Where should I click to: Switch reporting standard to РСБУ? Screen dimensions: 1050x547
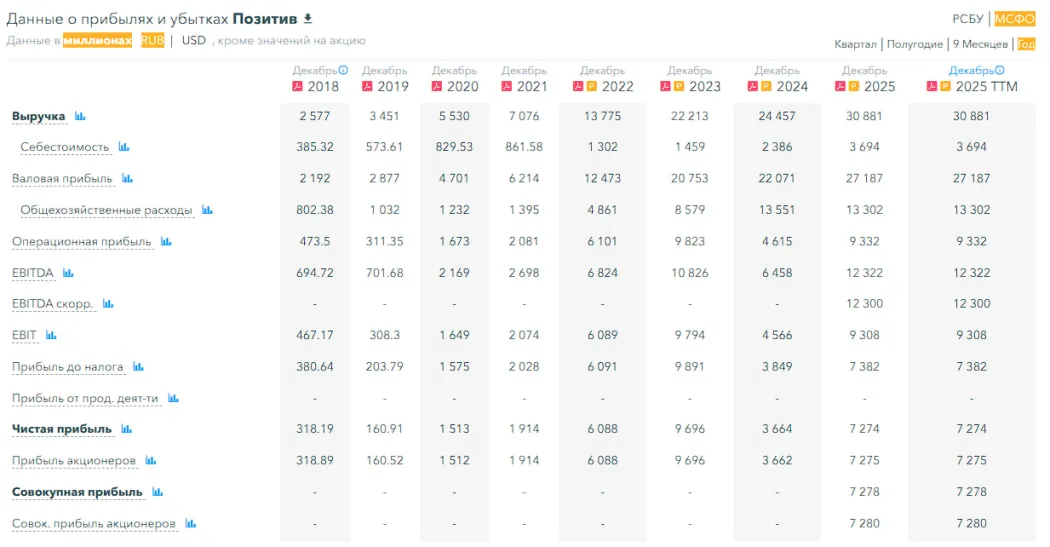[967, 19]
